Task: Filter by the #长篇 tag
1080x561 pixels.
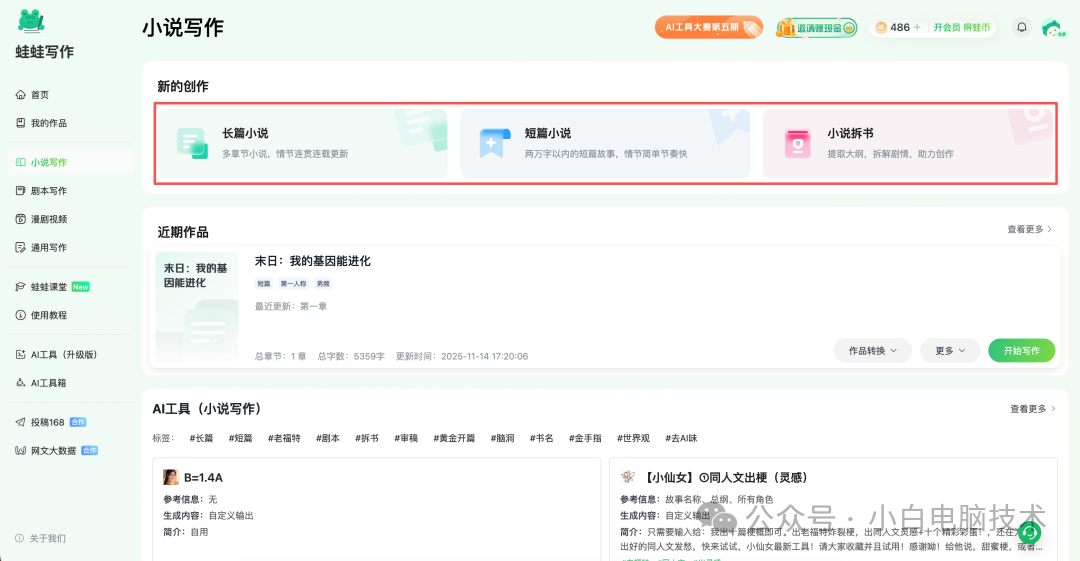Action: (x=201, y=438)
